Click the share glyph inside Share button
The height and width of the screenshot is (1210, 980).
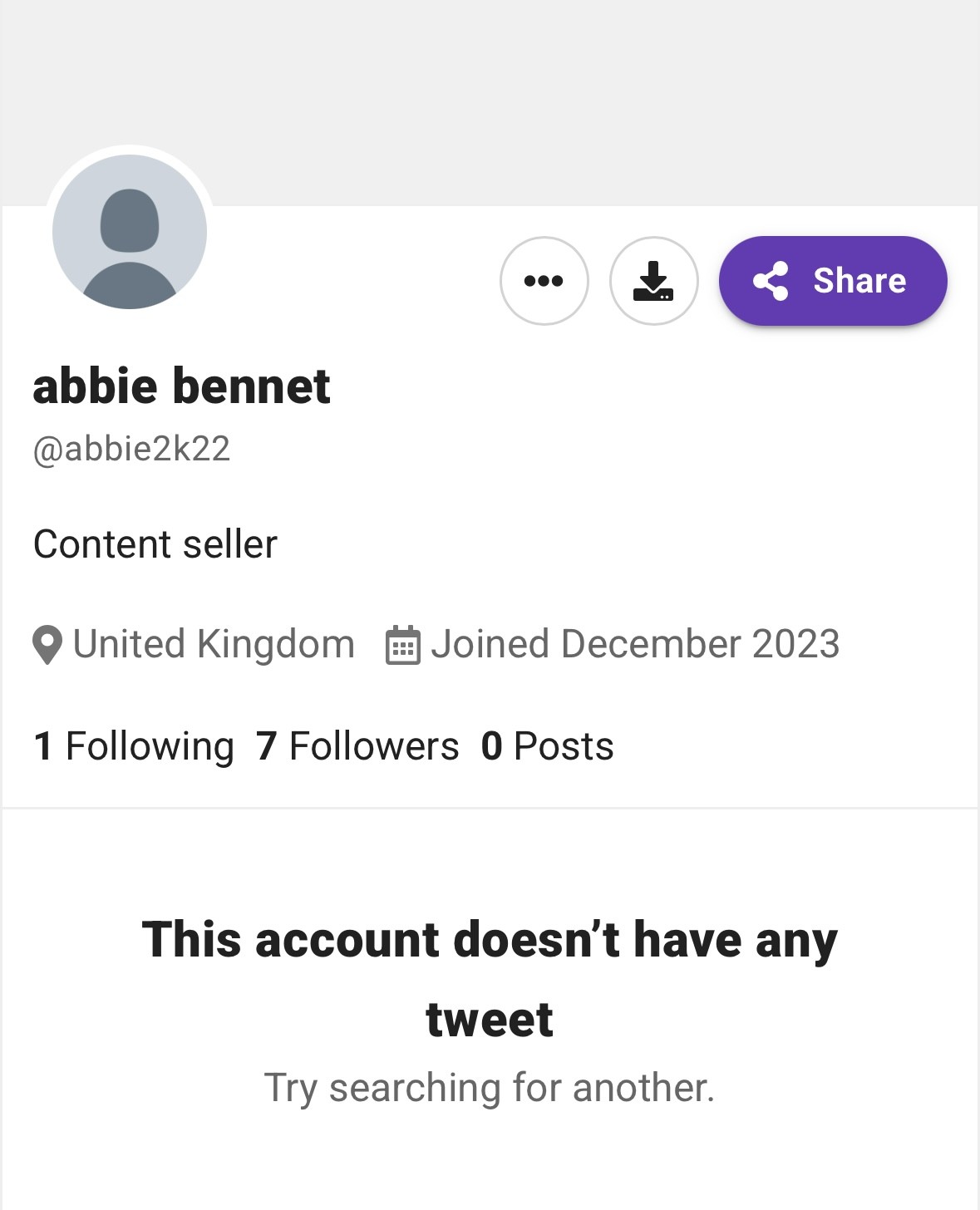click(771, 281)
